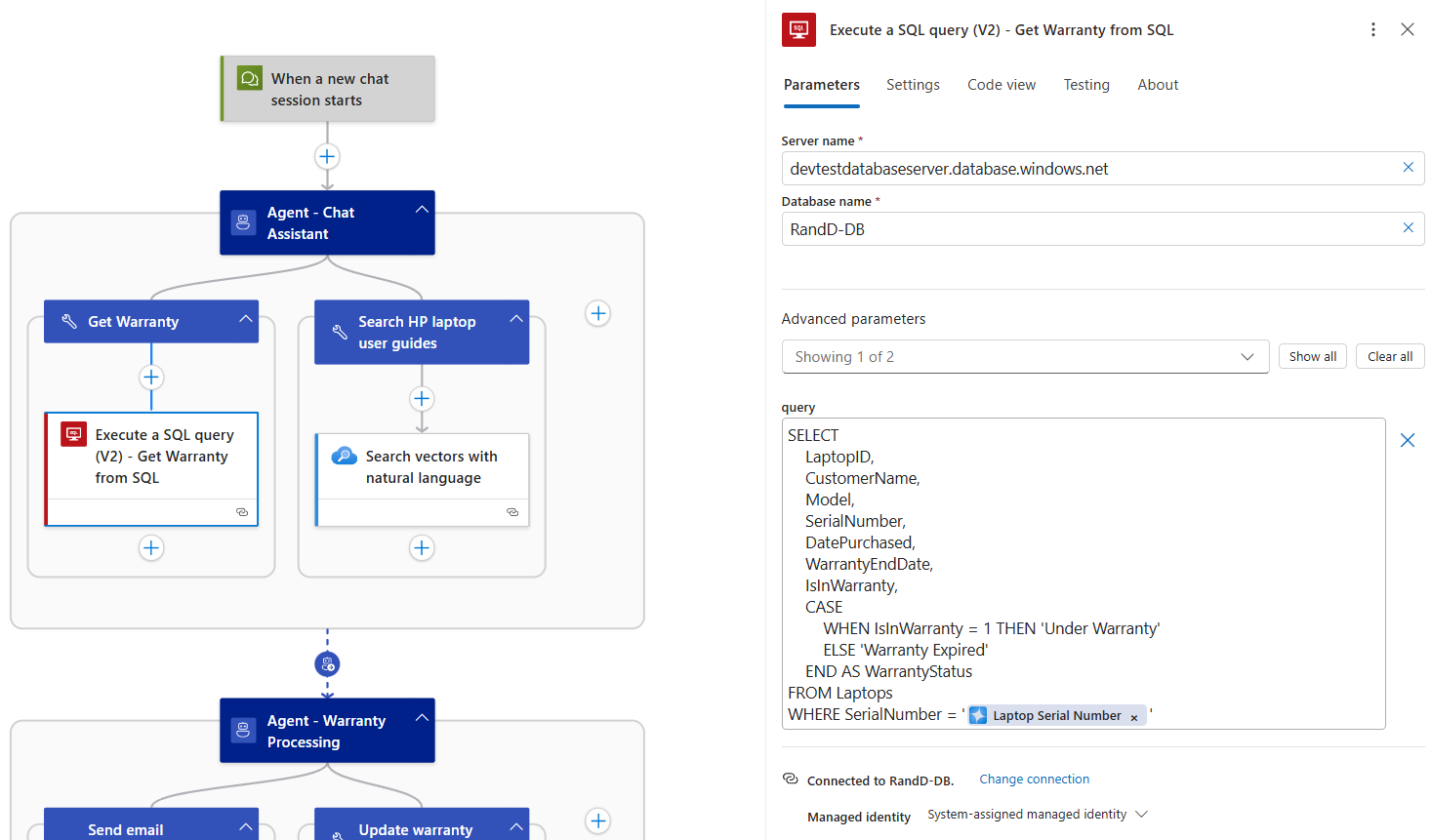Click into the Database name input field

pos(1088,229)
